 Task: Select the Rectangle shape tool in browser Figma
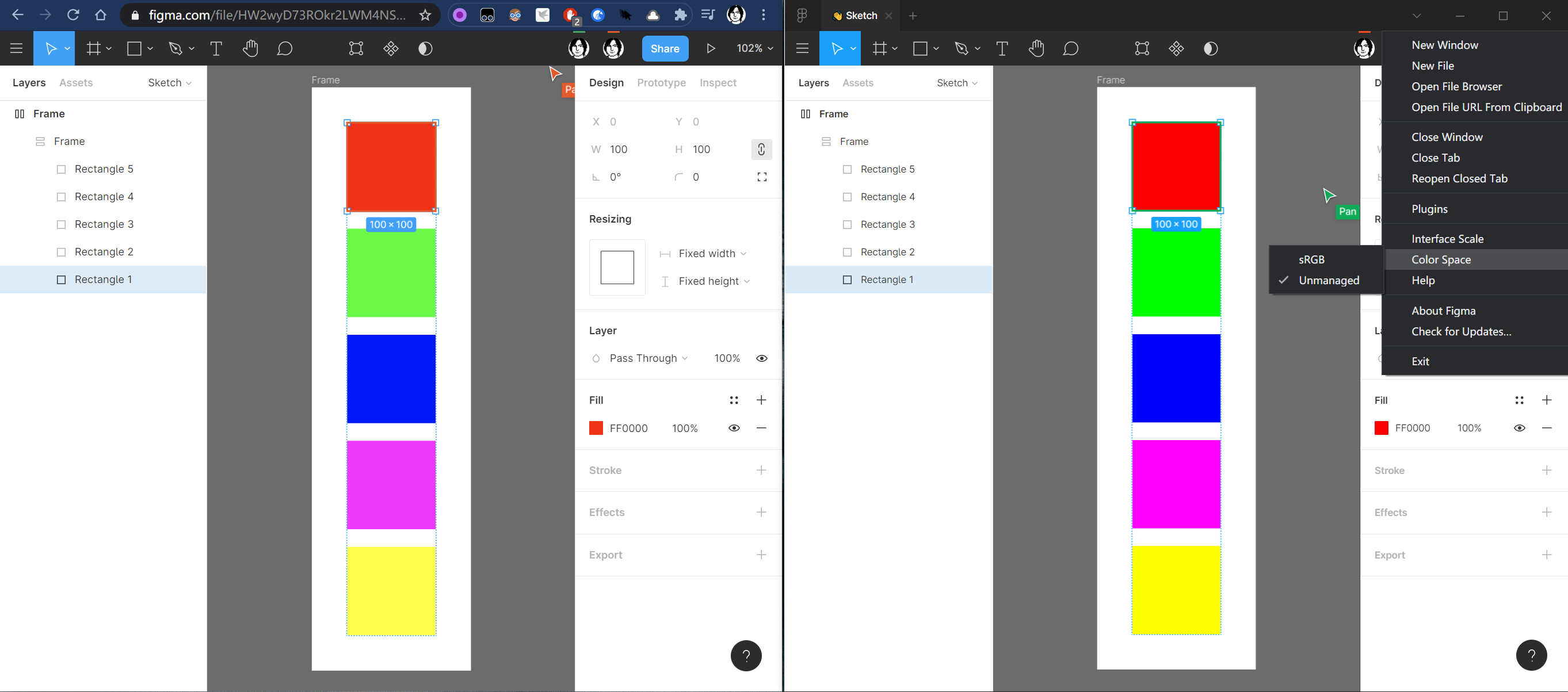(x=134, y=48)
